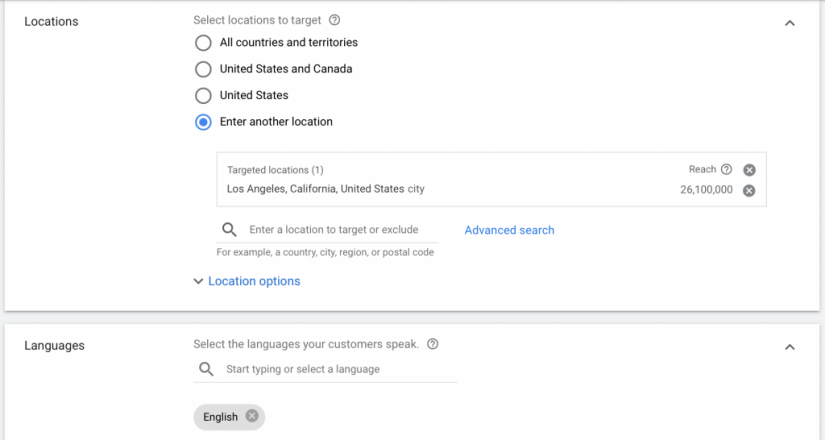Select Enter another location radio button
Viewport: 825px width, 440px height.
click(203, 122)
